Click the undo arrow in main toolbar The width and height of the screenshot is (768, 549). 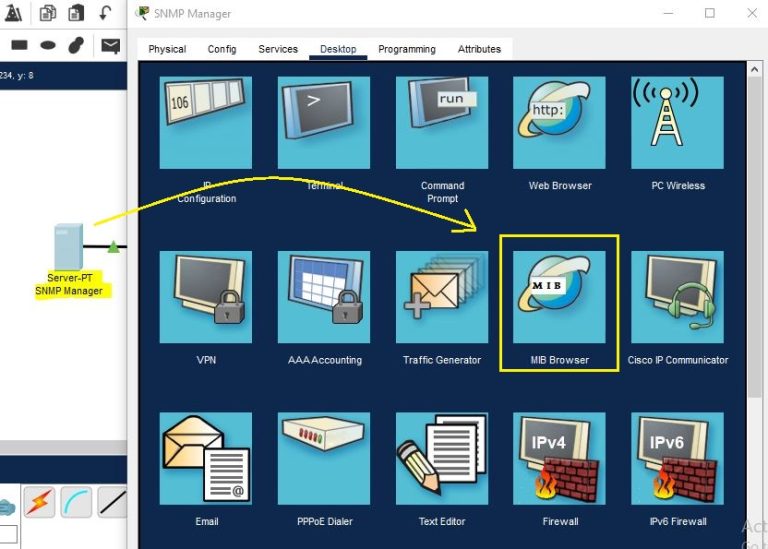click(x=105, y=13)
